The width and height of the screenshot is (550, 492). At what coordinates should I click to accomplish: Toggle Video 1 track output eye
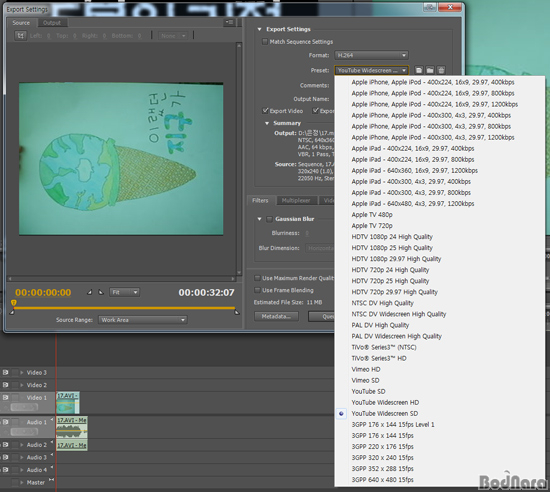point(5,397)
